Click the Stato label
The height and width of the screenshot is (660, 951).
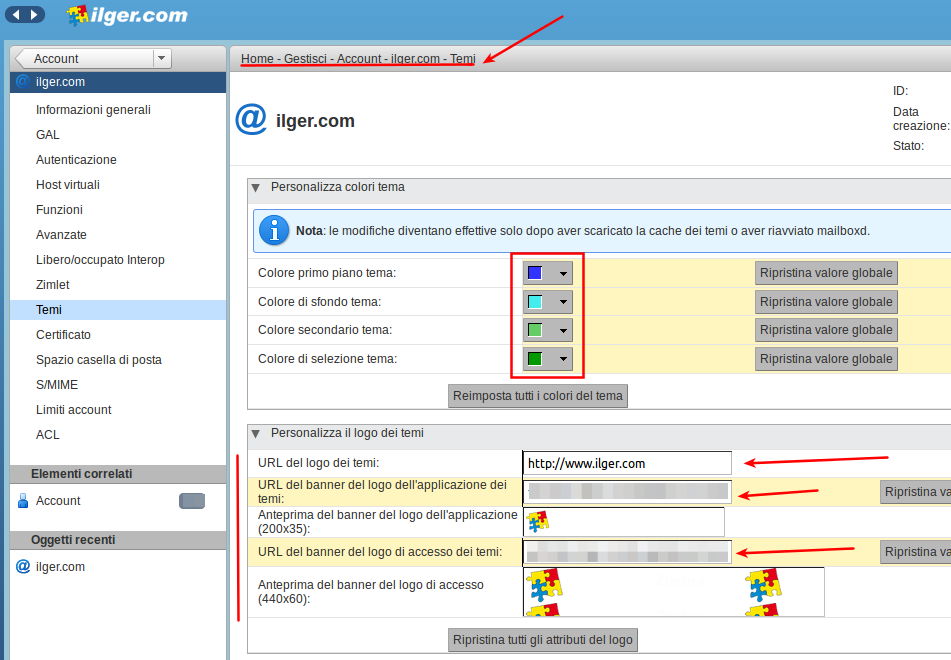pyautogui.click(x=908, y=146)
